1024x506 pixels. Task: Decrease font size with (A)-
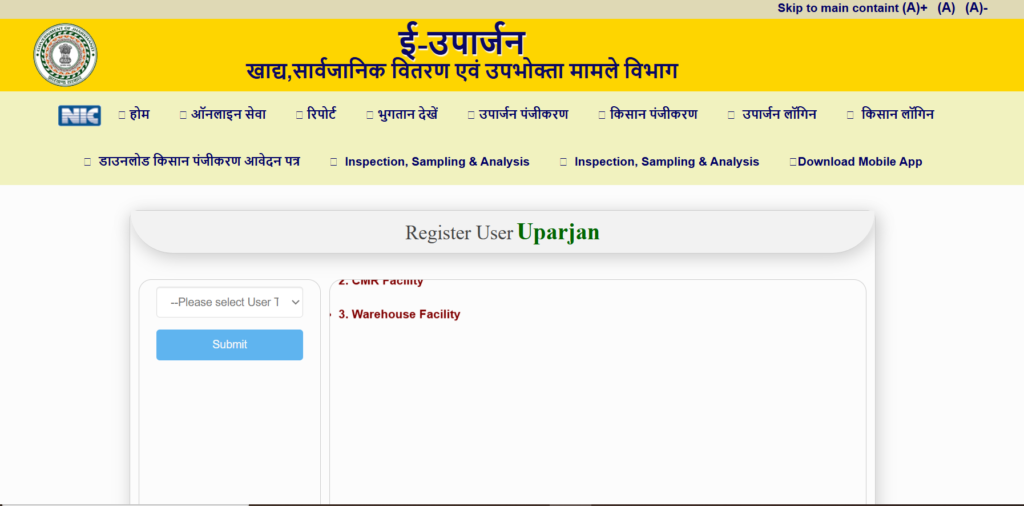976,8
